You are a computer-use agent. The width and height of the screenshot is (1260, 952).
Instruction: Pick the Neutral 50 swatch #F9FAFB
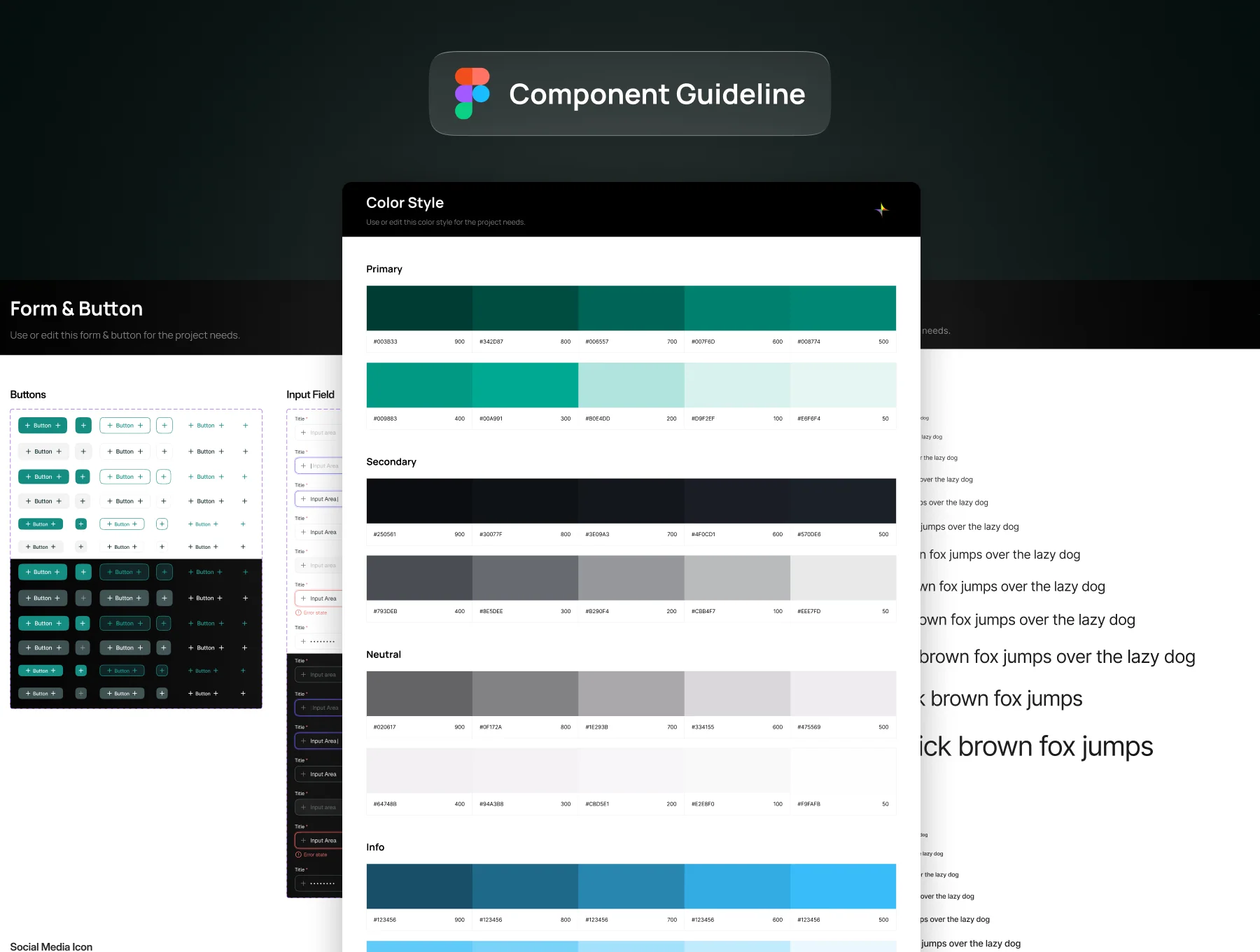843,771
